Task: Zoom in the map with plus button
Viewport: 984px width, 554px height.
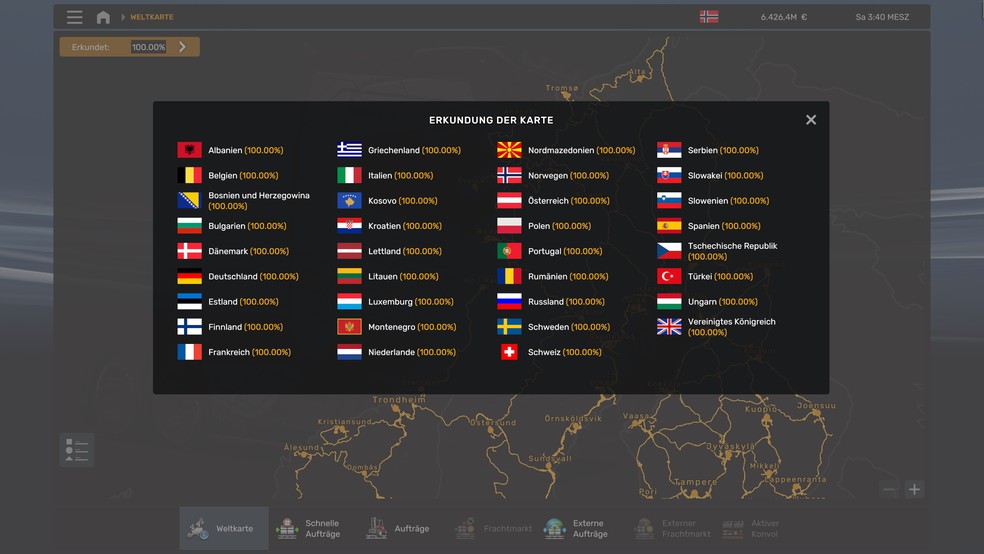Action: click(914, 489)
